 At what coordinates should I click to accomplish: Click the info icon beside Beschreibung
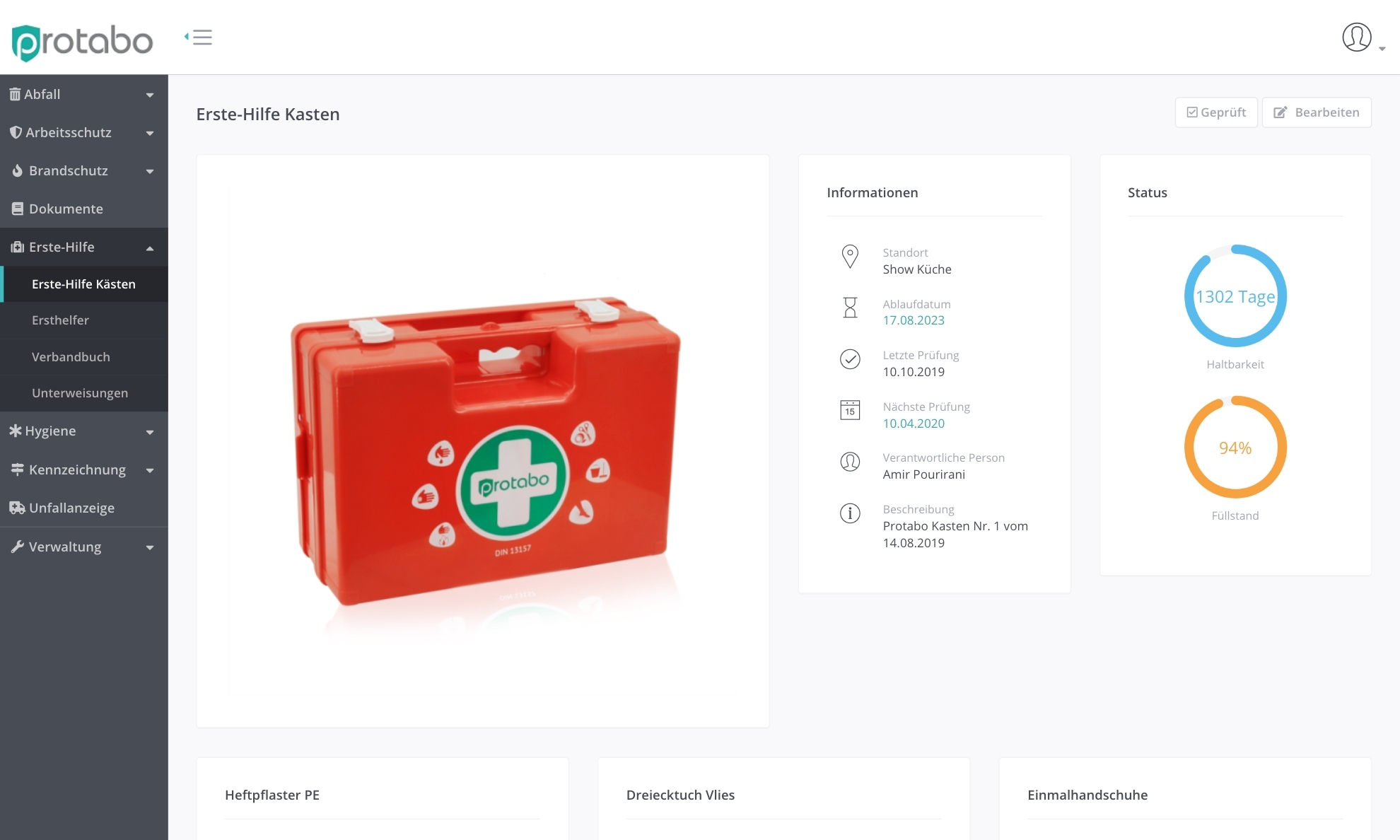pos(850,513)
